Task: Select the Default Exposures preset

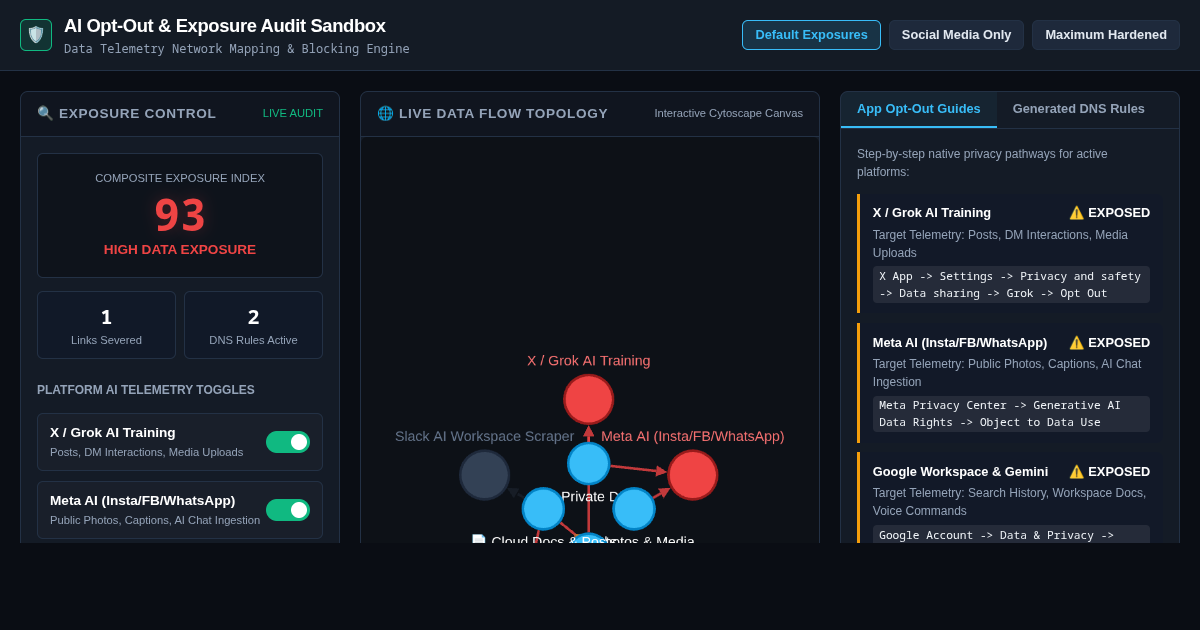Action: click(811, 35)
